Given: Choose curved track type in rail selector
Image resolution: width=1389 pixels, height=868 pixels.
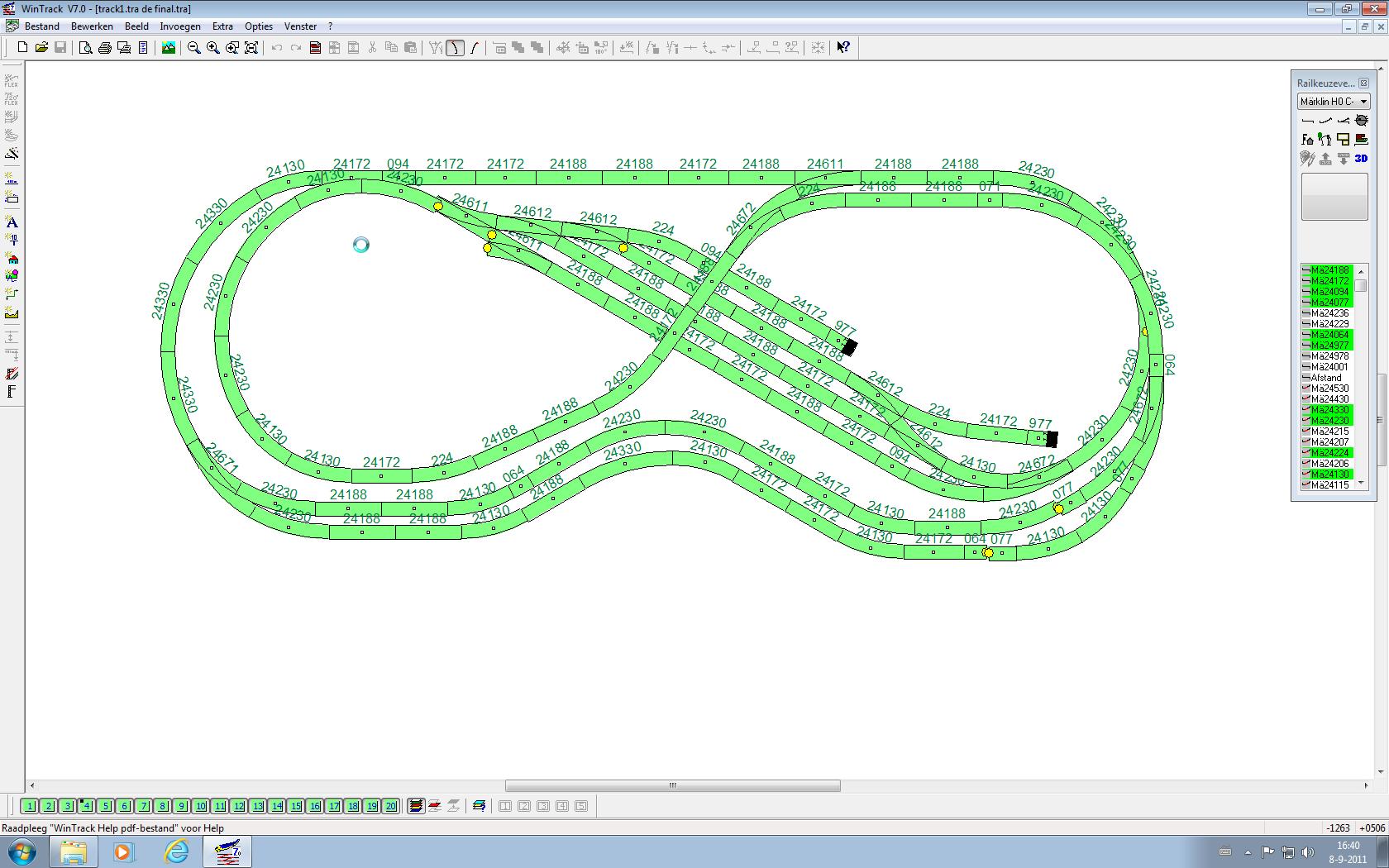Looking at the screenshot, I should (1325, 121).
